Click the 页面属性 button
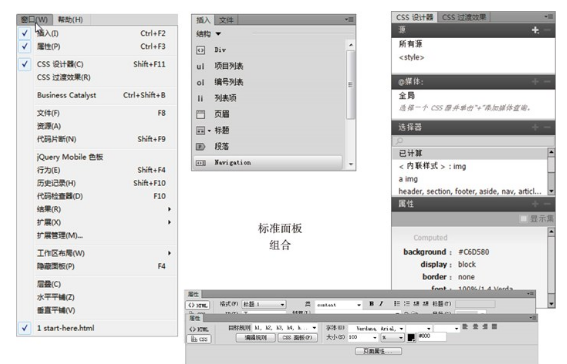Viewport: 567px width, 364px height. coord(378,351)
